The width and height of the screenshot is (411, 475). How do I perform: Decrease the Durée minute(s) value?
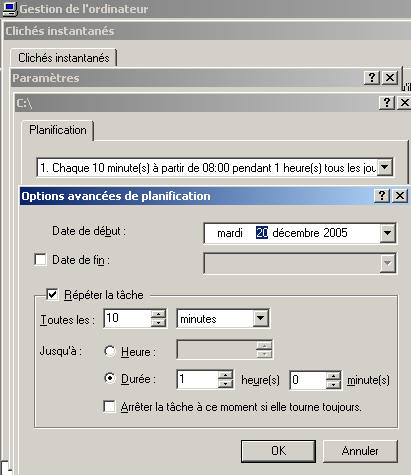[x=333, y=384]
